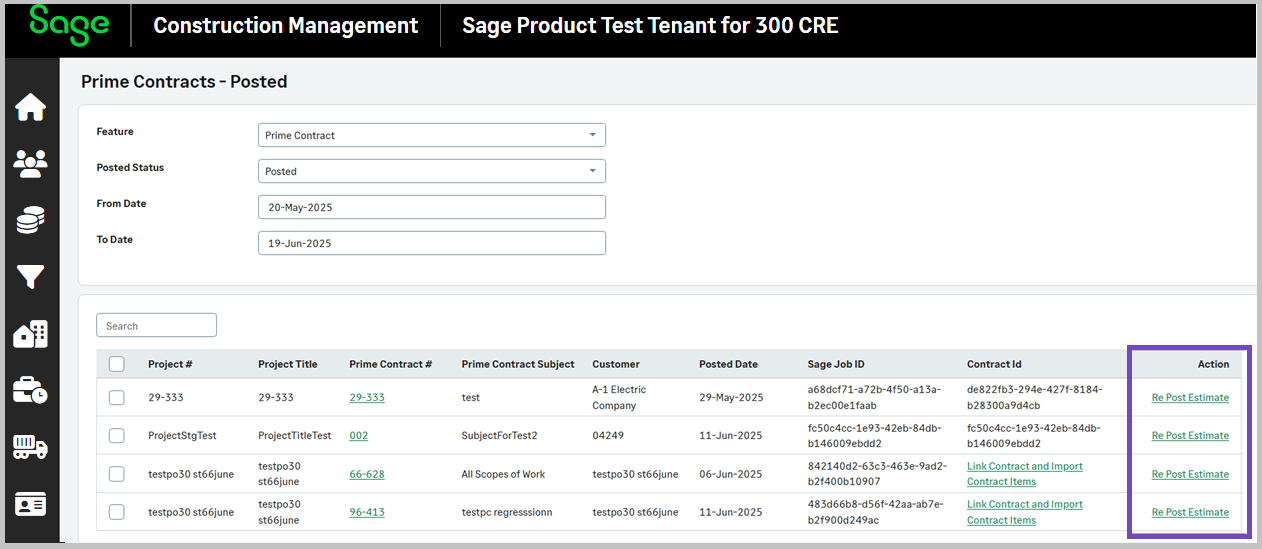Click Sage Product Test Tenant for 300 CRE

(650, 25)
